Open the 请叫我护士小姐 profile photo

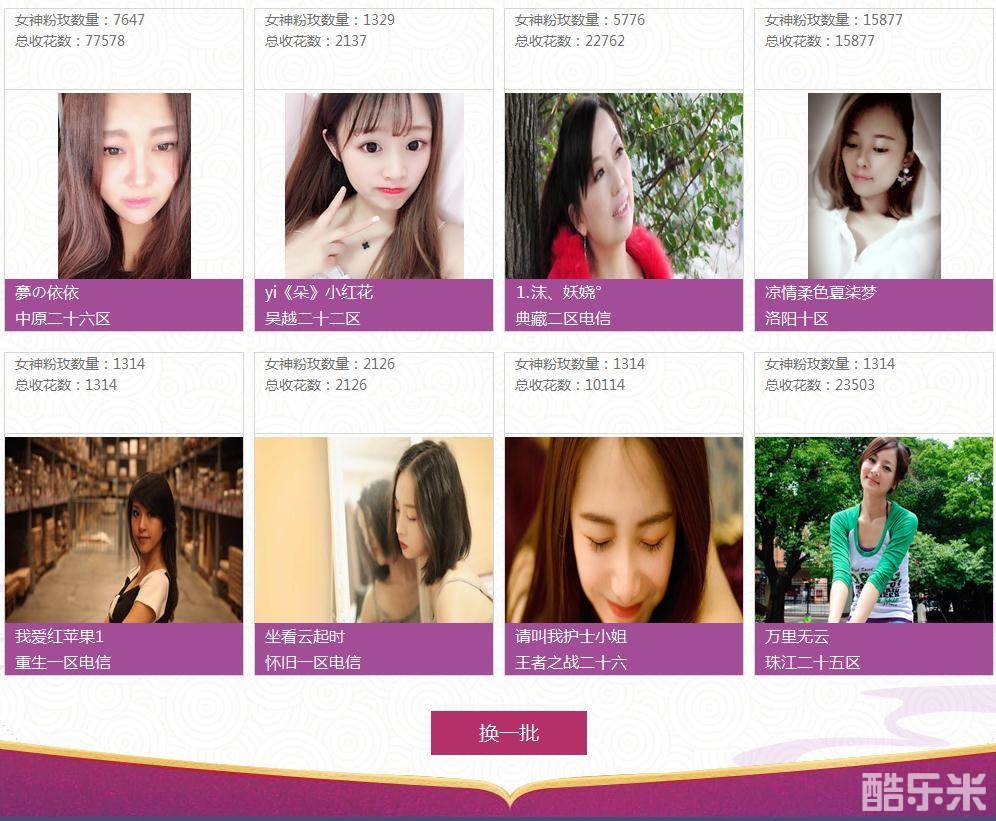point(624,529)
